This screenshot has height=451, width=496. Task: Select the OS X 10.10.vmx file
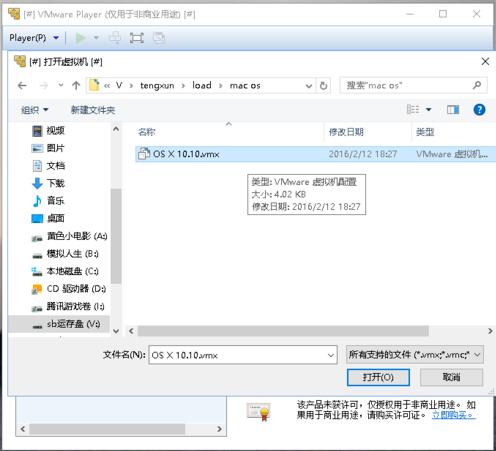[315, 154]
